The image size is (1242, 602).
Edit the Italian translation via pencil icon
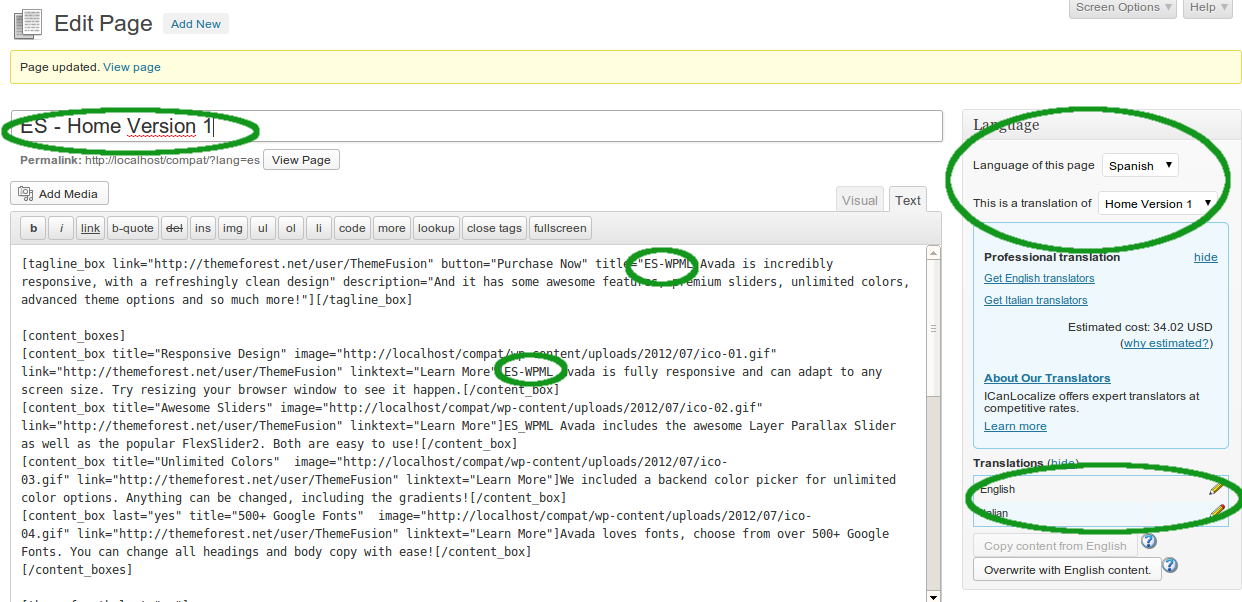tap(1215, 513)
